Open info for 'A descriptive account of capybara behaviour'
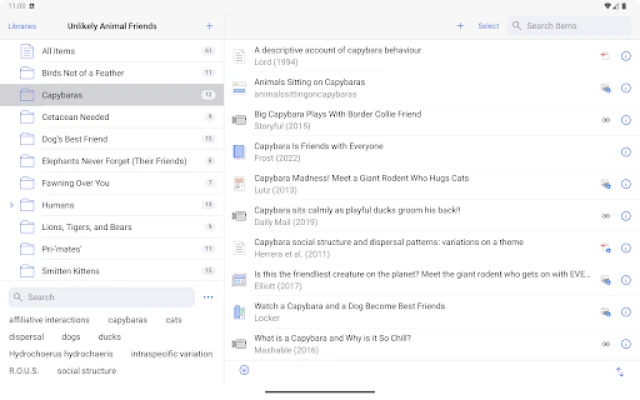Screen dimensions: 640x400 pos(626,56)
